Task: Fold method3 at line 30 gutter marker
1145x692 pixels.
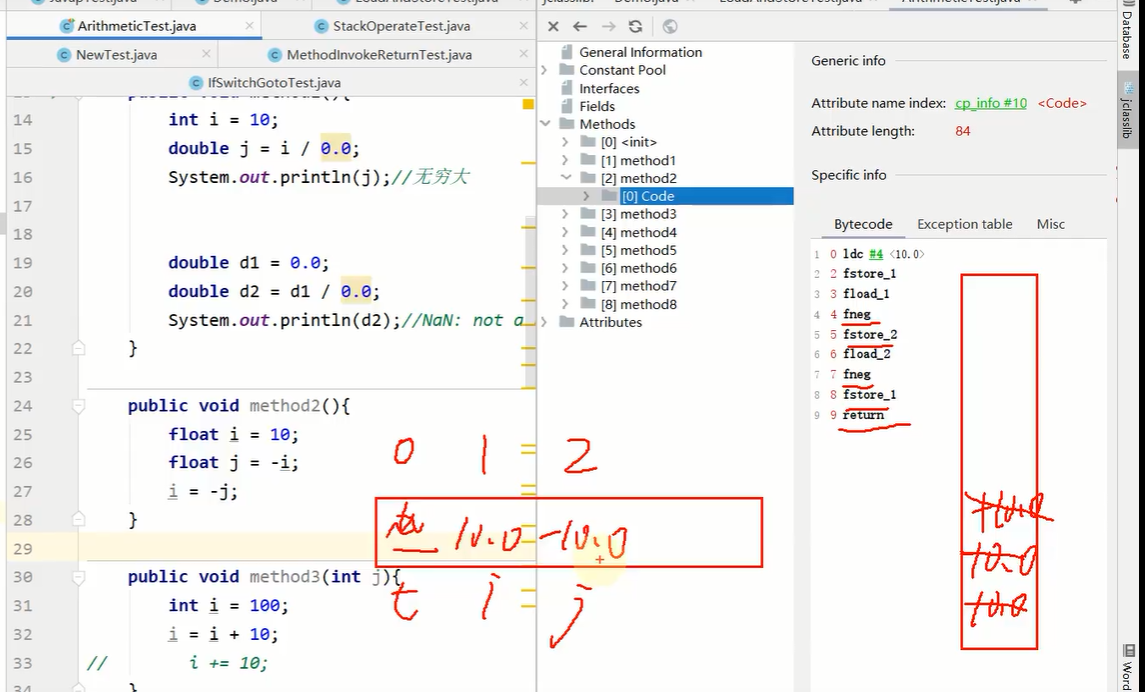Action: tap(79, 577)
